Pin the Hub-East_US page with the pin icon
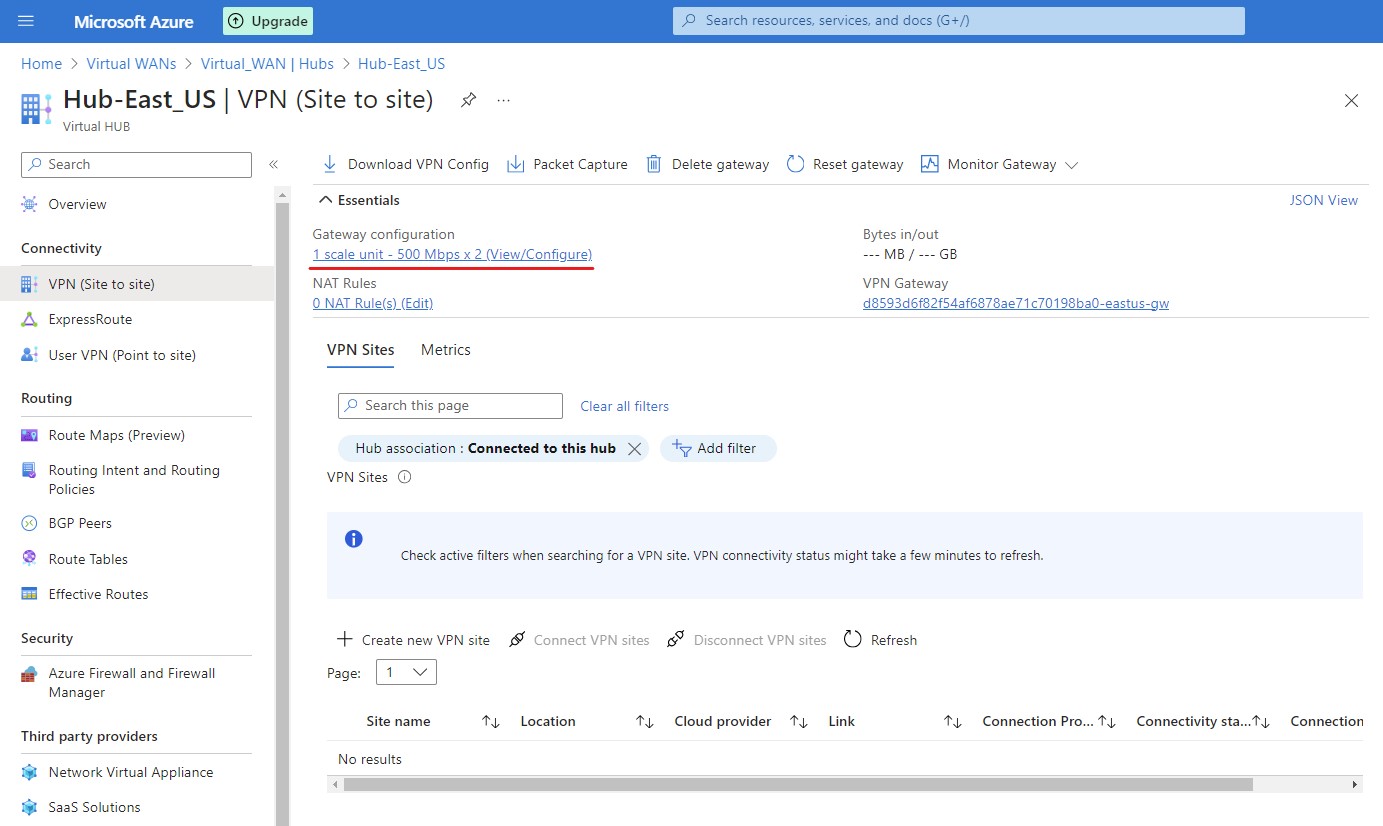The width and height of the screenshot is (1383, 826). pyautogui.click(x=468, y=100)
